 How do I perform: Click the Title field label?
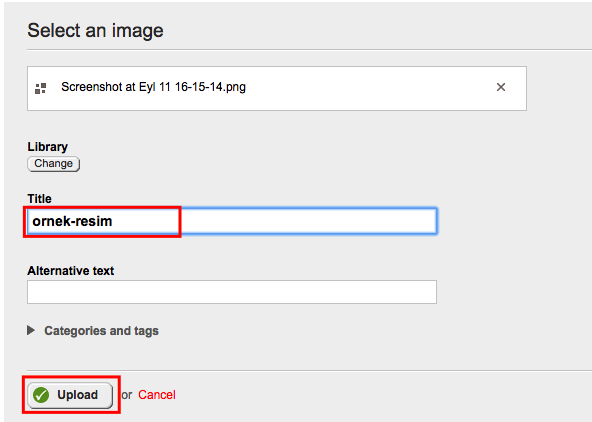(39, 199)
